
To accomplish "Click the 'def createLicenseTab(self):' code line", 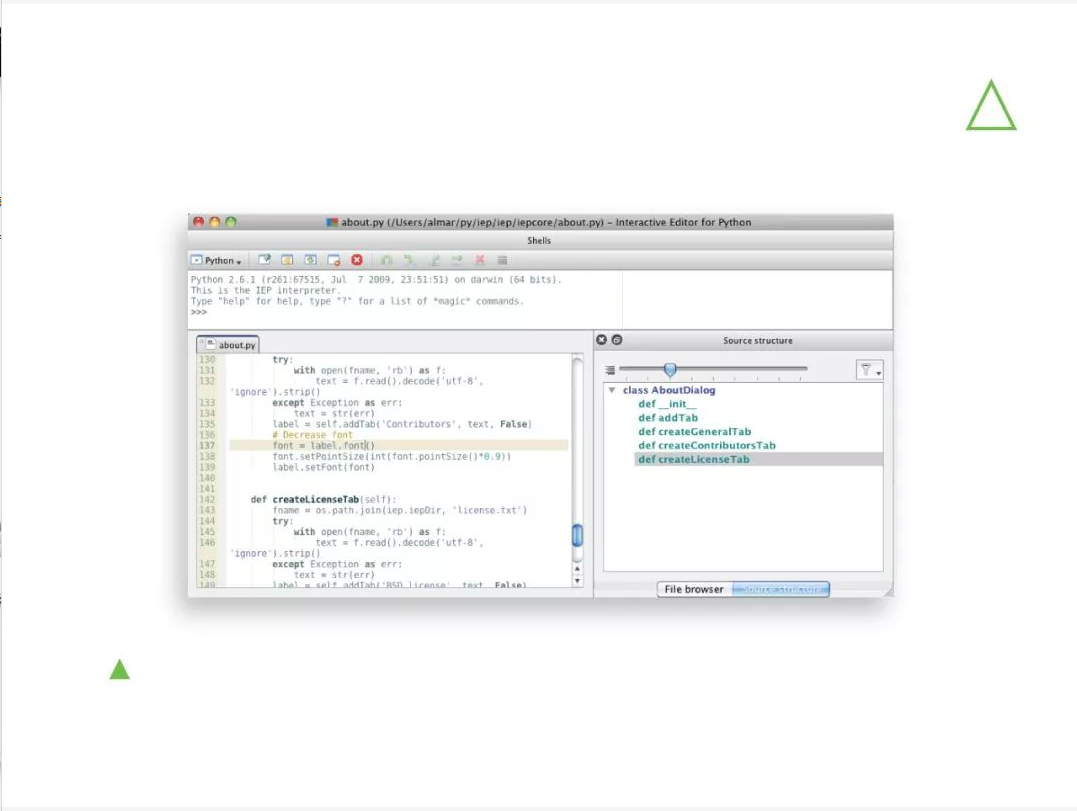I will [x=323, y=499].
